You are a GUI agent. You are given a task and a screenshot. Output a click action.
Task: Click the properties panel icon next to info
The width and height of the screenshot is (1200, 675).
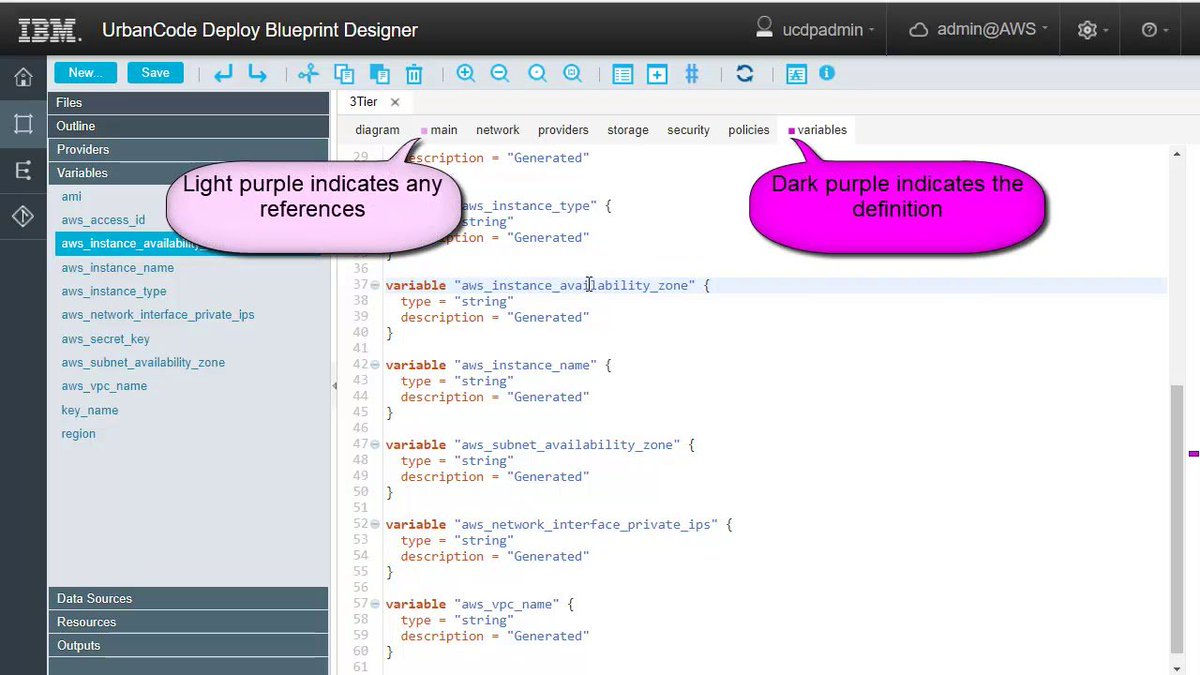pyautogui.click(x=796, y=74)
